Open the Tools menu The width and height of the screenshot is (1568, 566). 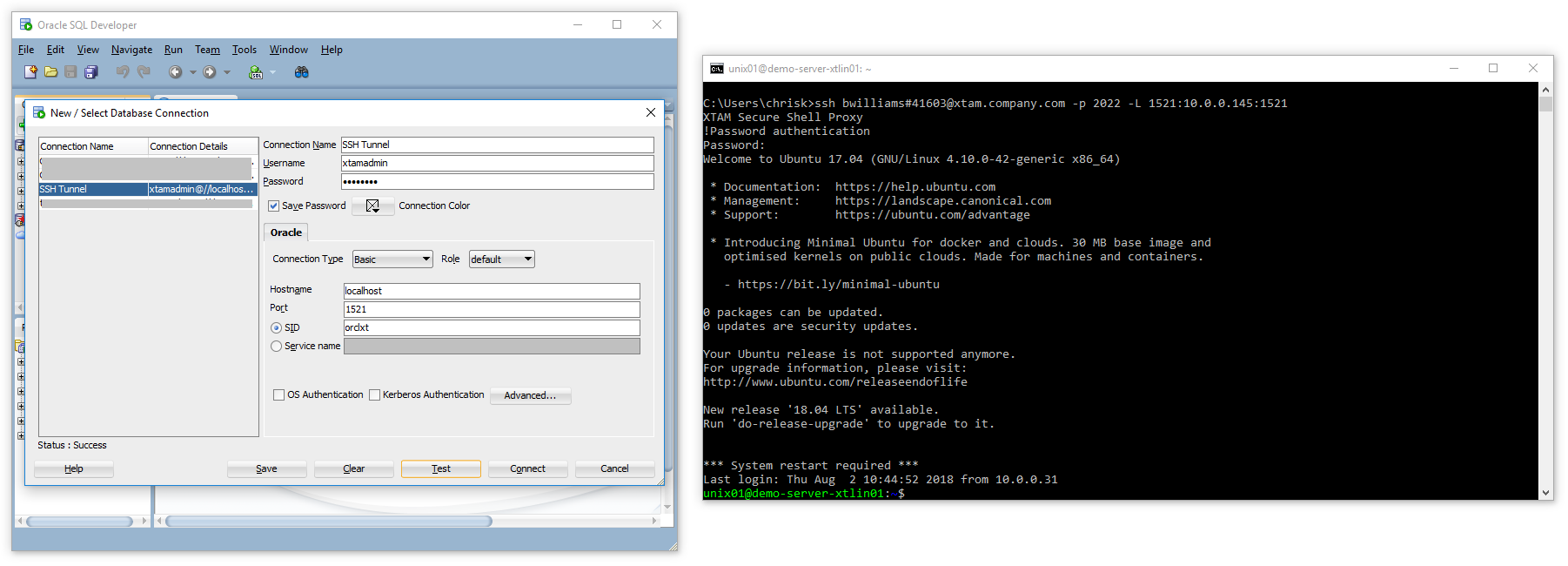tap(244, 50)
